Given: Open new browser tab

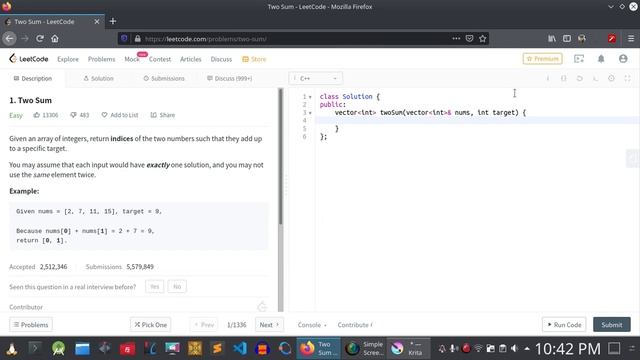Looking at the screenshot, I should (x=113, y=21).
